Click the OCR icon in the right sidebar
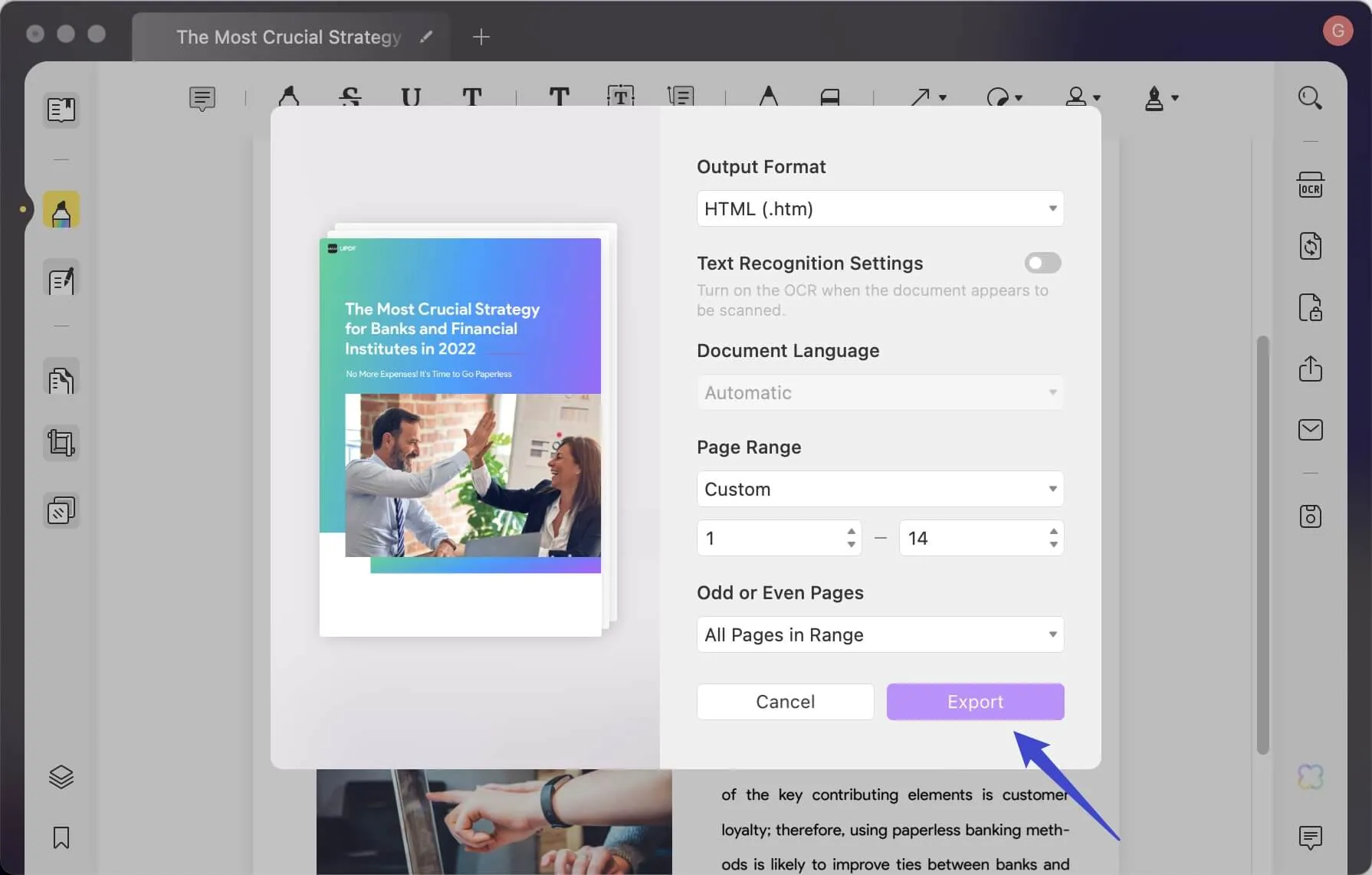Screen dimensions: 1372x875 pos(1311,184)
